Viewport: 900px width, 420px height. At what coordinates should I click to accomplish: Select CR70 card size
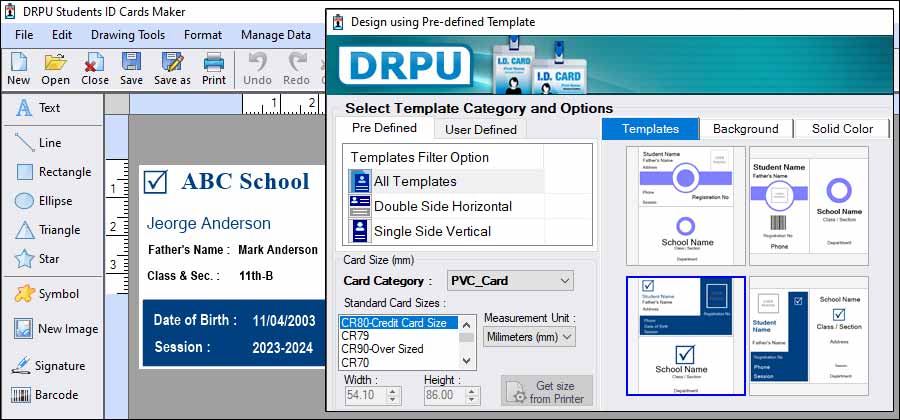(x=399, y=363)
